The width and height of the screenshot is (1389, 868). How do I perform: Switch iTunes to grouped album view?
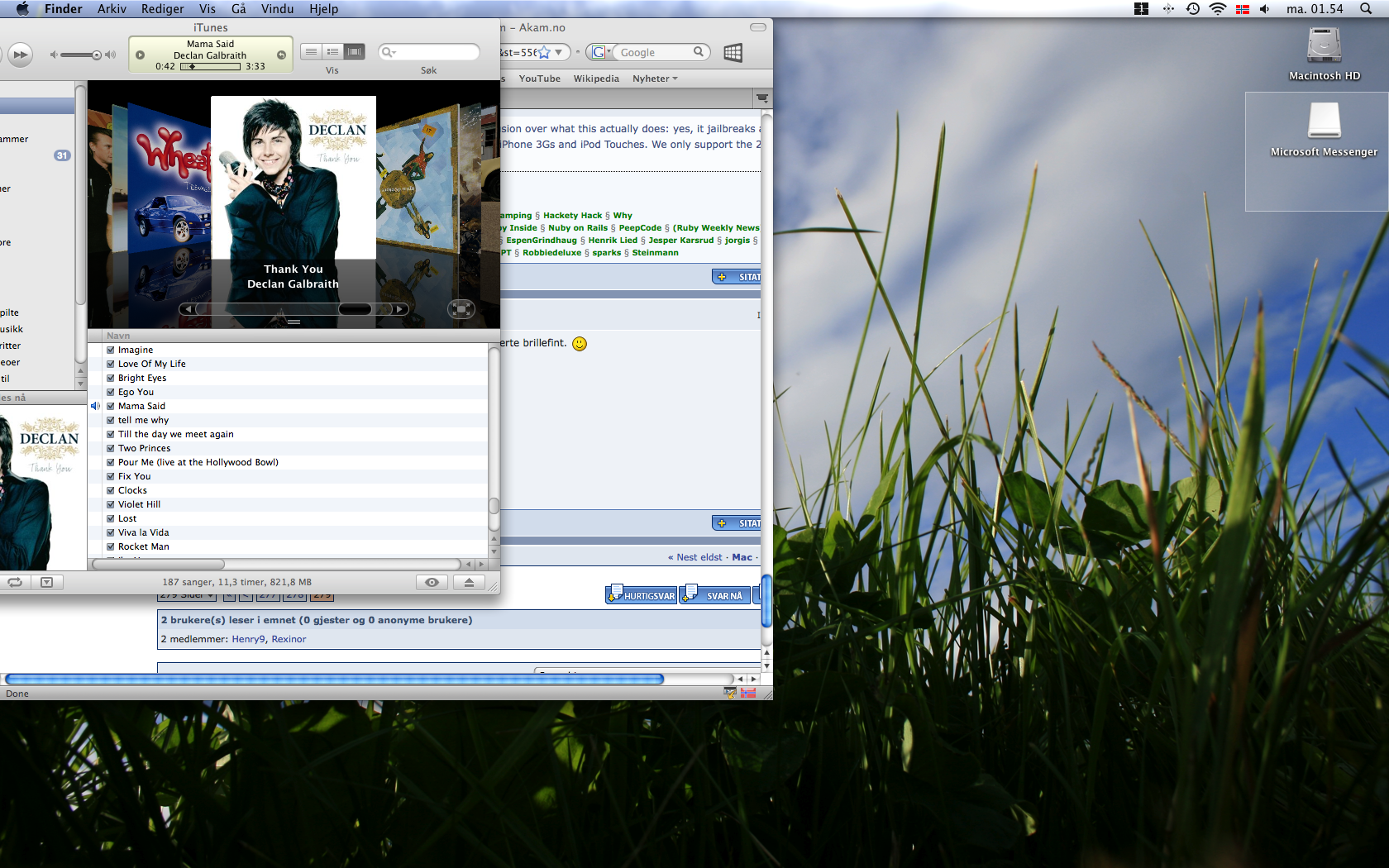tap(332, 51)
